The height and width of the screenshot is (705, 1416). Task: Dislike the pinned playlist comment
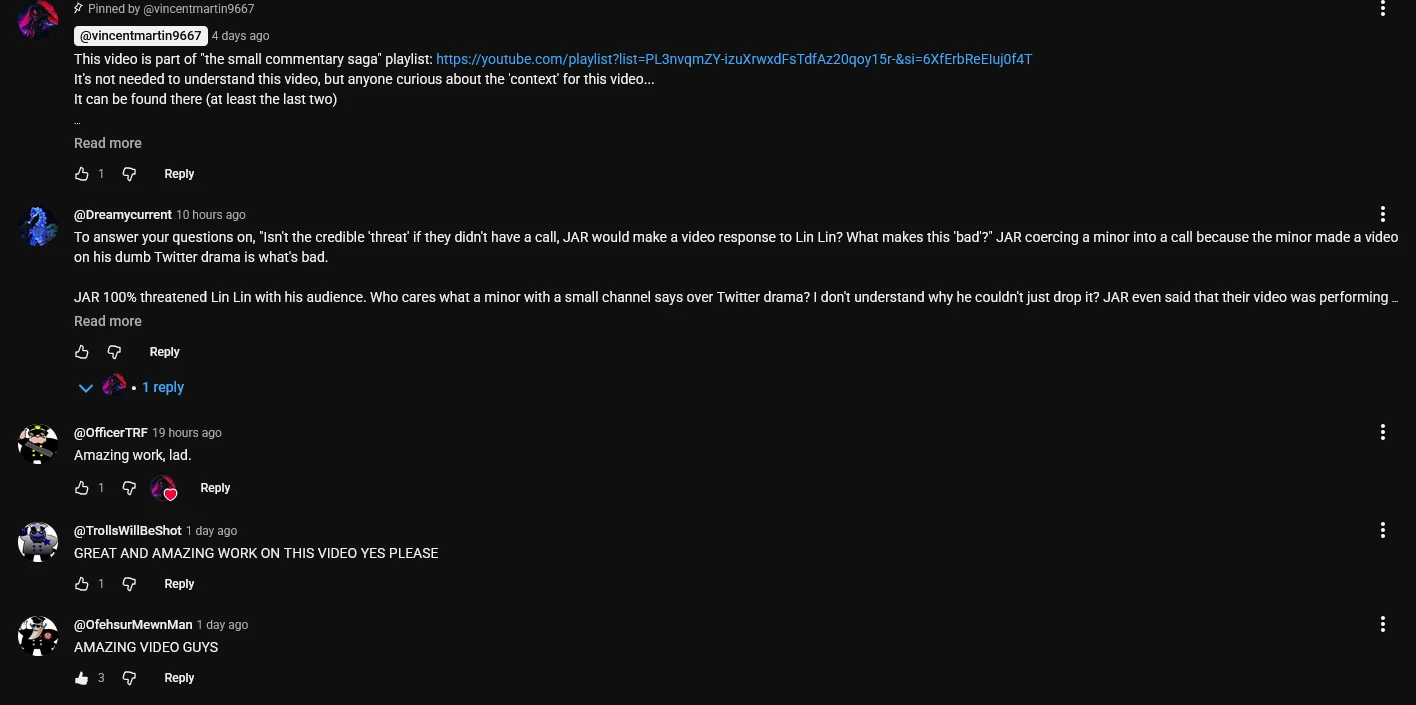(129, 174)
